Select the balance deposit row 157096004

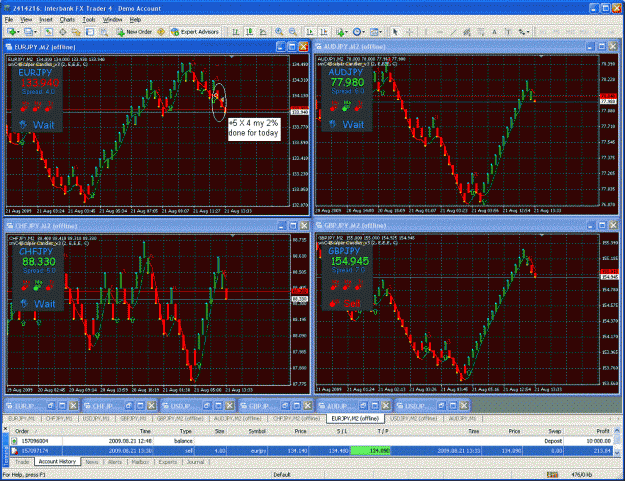click(311, 441)
